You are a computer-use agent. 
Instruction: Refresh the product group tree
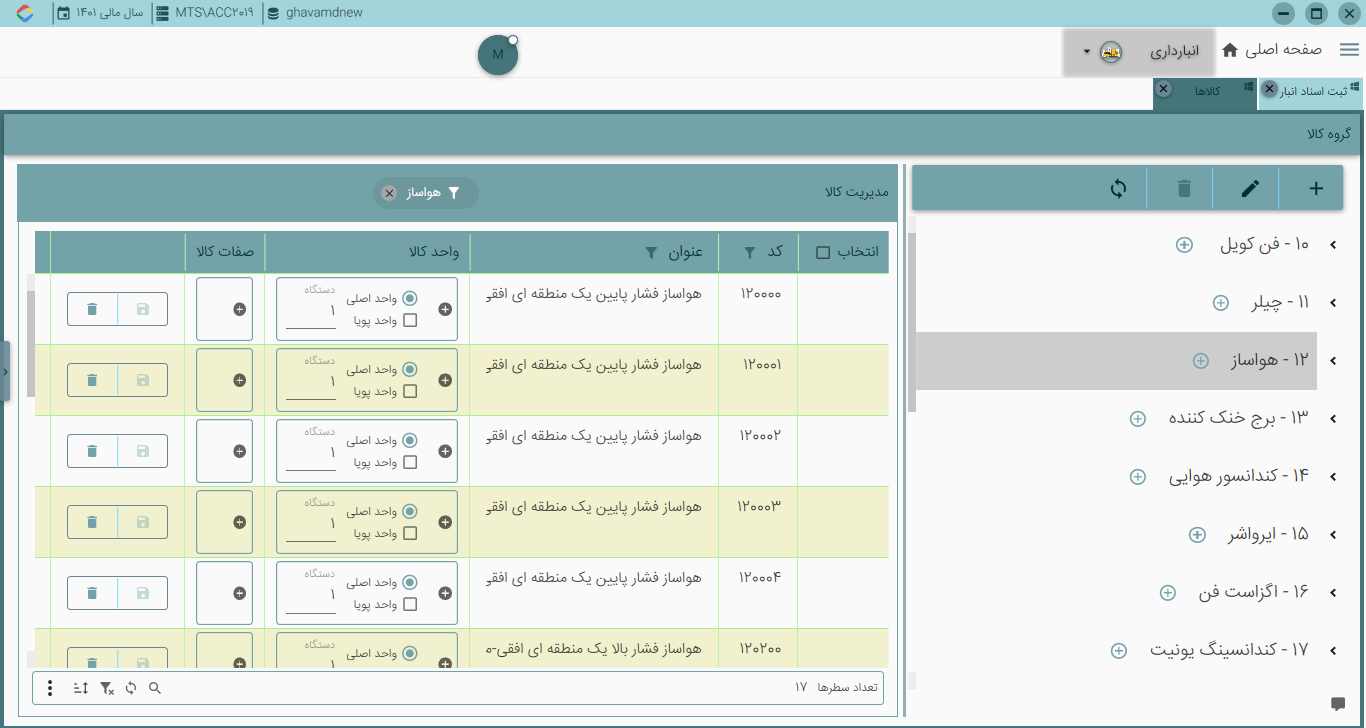click(x=1118, y=188)
